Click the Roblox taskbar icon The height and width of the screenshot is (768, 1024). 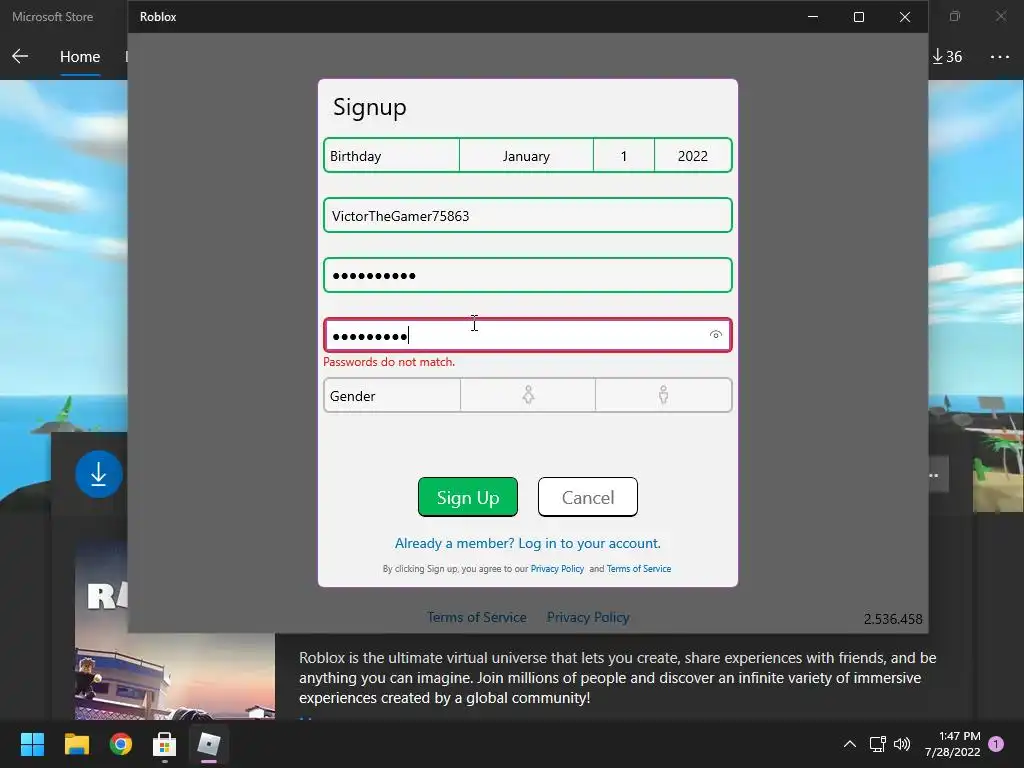[x=209, y=744]
